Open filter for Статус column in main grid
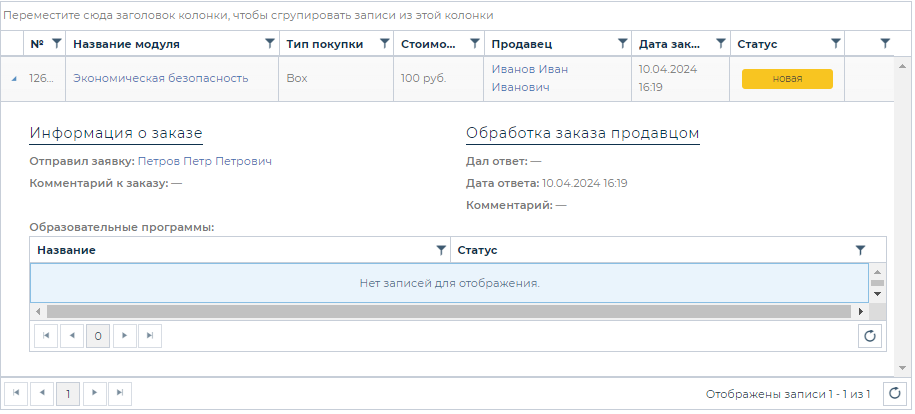The width and height of the screenshot is (915, 414). click(x=835, y=44)
